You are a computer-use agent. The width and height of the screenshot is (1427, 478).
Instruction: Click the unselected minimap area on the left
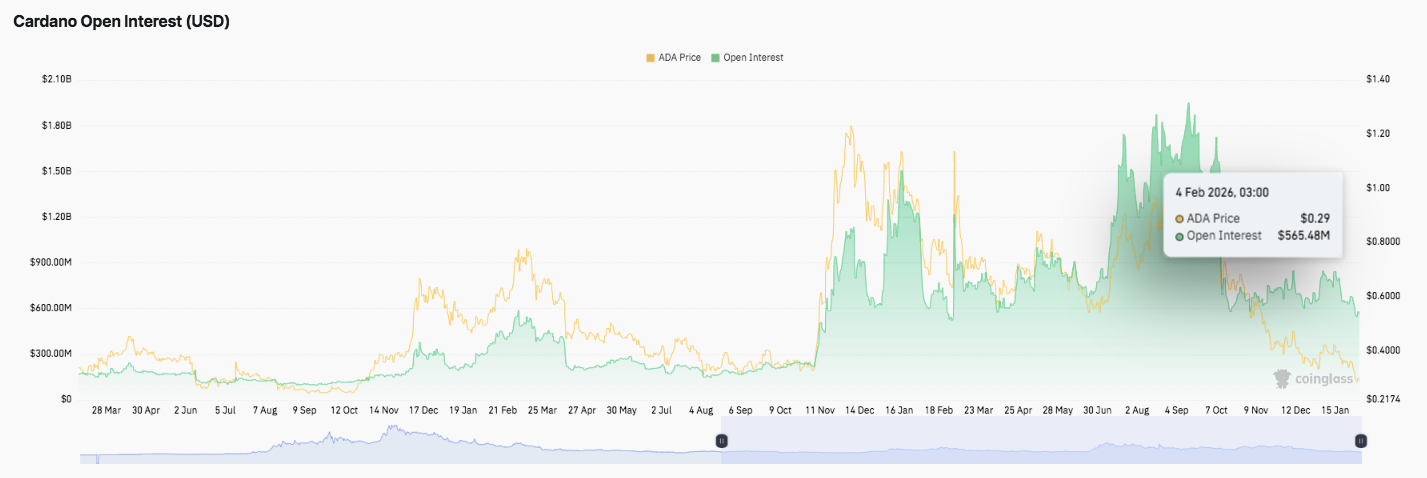coord(400,441)
